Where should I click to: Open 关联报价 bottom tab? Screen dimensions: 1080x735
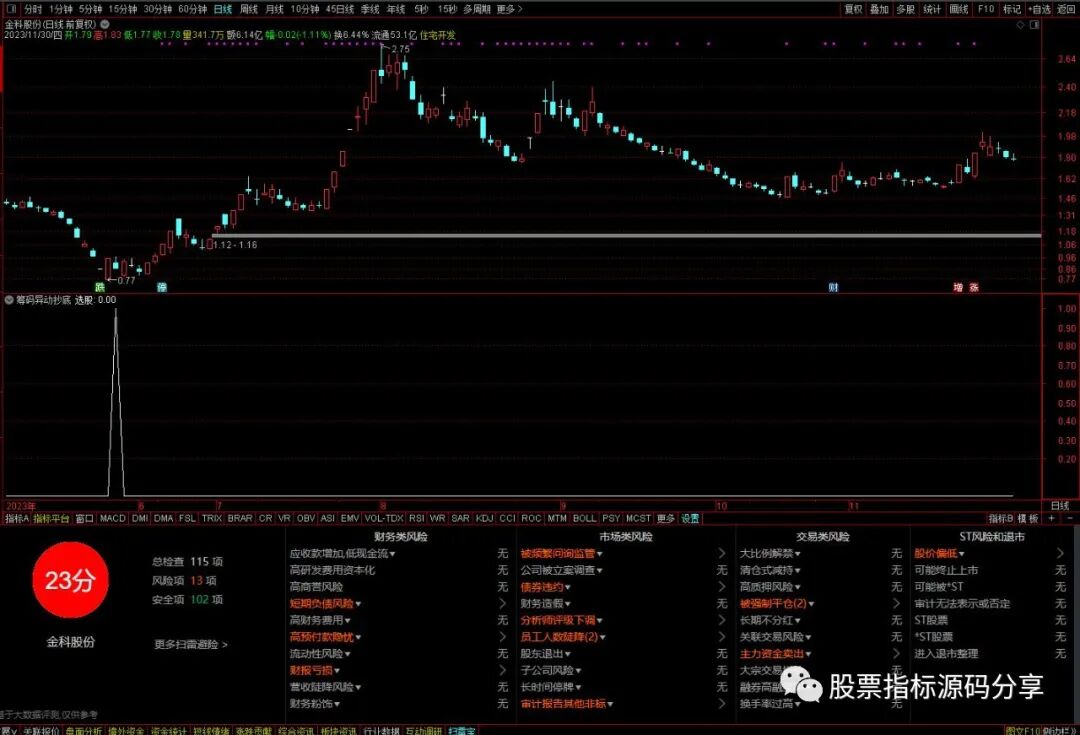pos(41,730)
